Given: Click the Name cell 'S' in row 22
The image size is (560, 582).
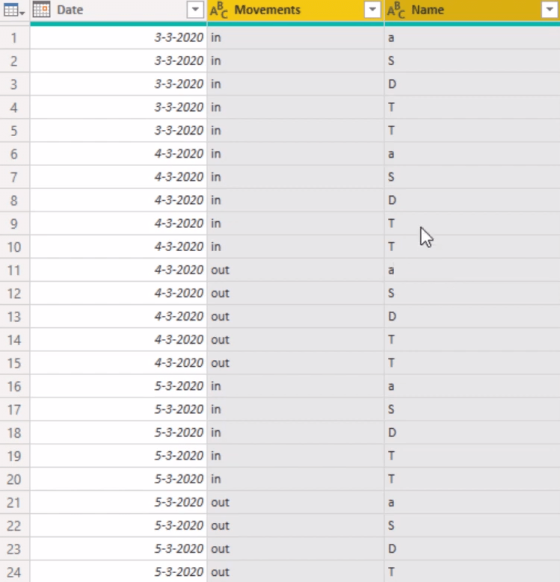Looking at the screenshot, I should coord(472,526).
